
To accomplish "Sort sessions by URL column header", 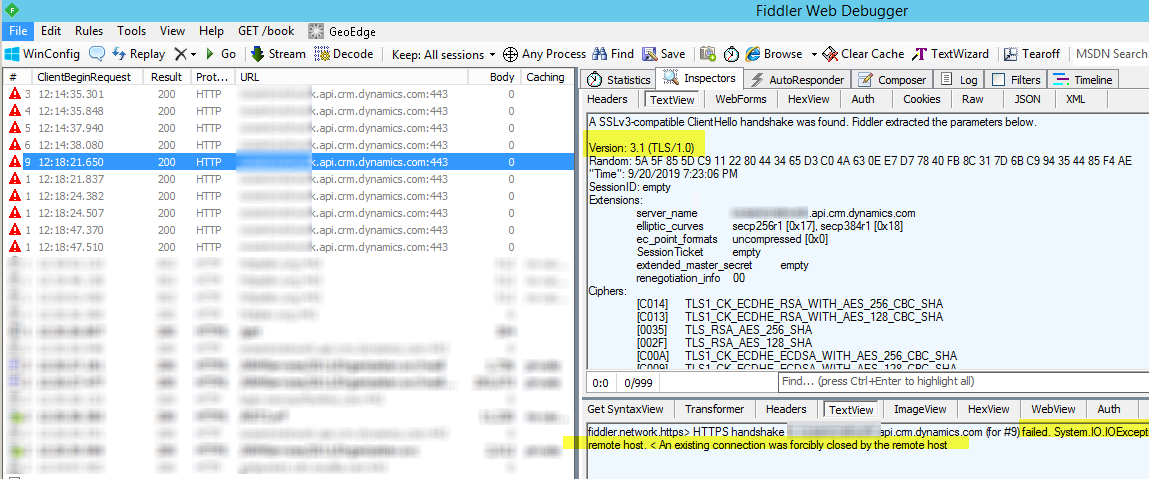I will coord(352,77).
